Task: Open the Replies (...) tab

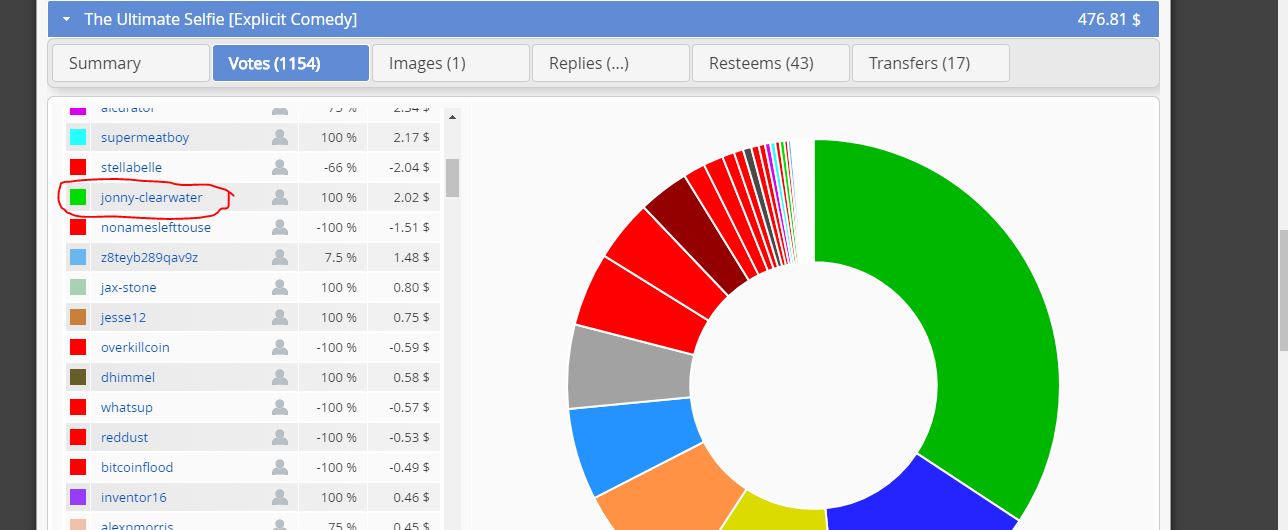Action: pos(611,63)
